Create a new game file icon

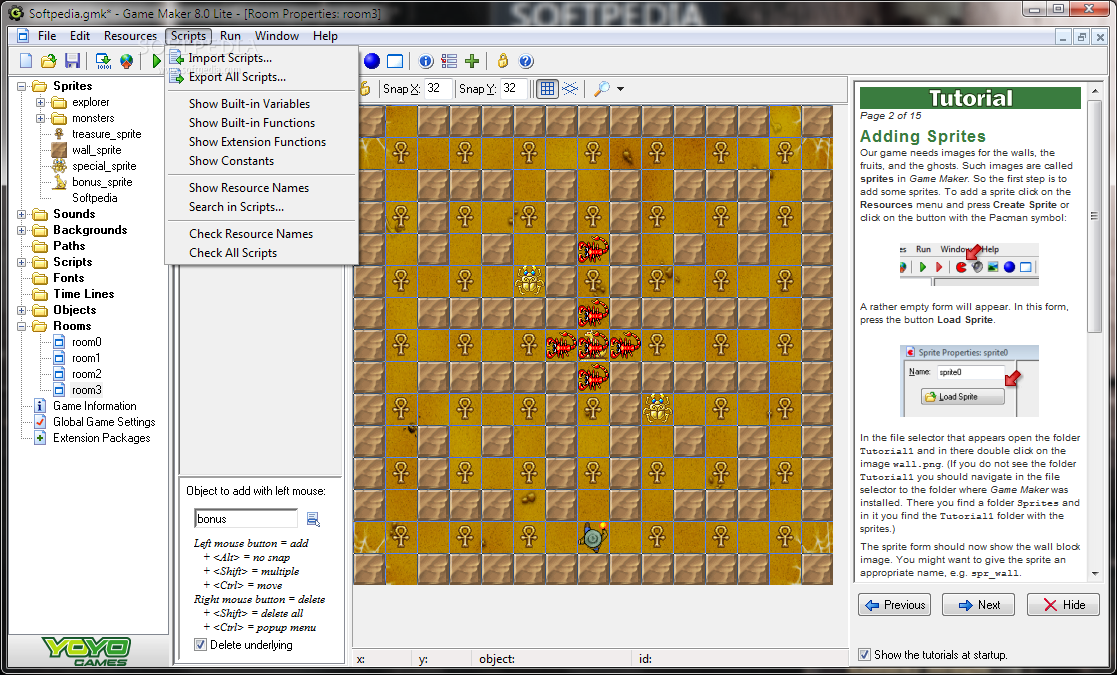click(26, 61)
